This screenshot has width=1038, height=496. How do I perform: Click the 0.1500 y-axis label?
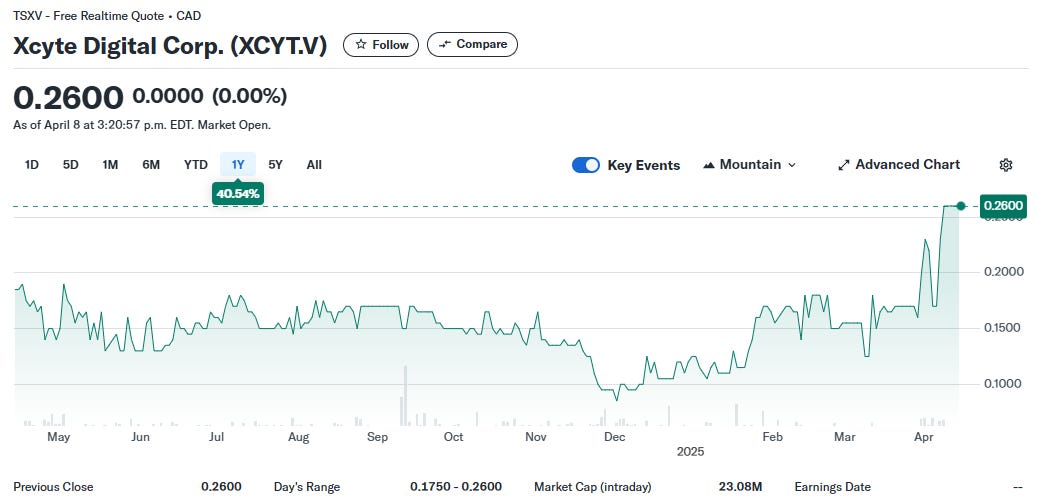coord(1002,328)
